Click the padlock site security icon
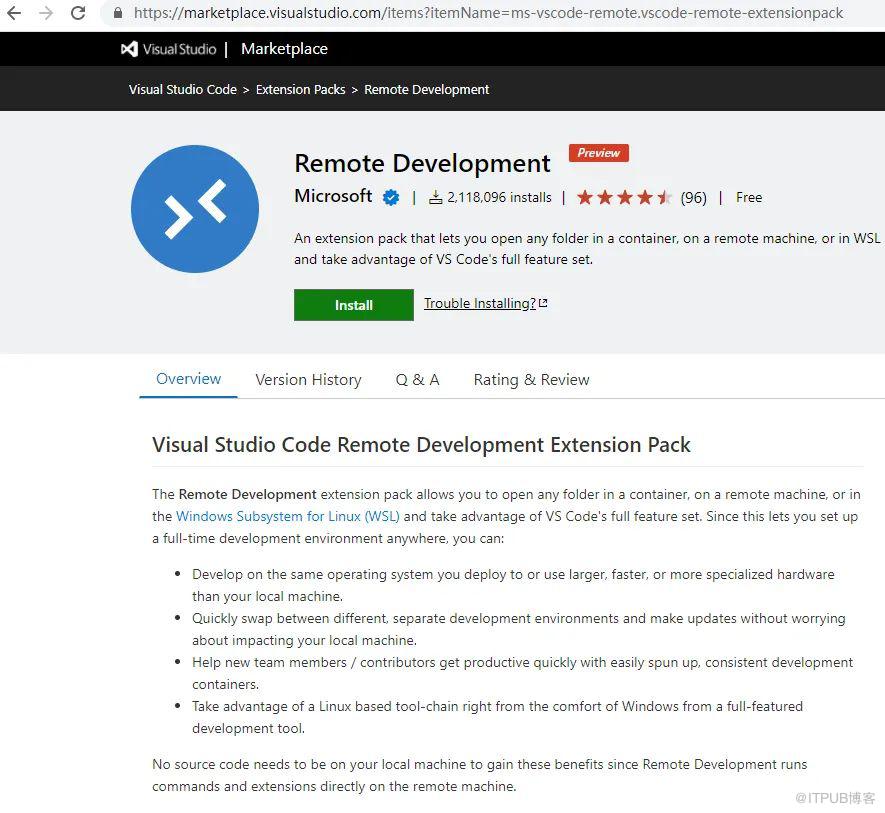 point(117,13)
